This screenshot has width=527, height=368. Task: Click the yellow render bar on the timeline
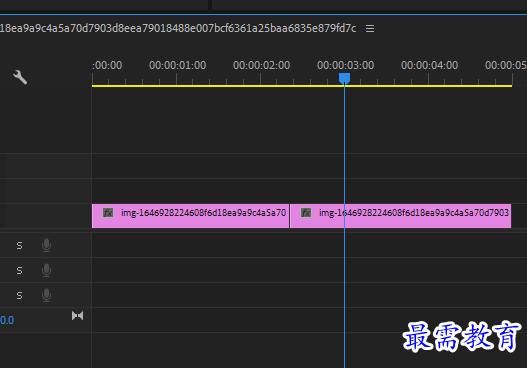coord(302,86)
